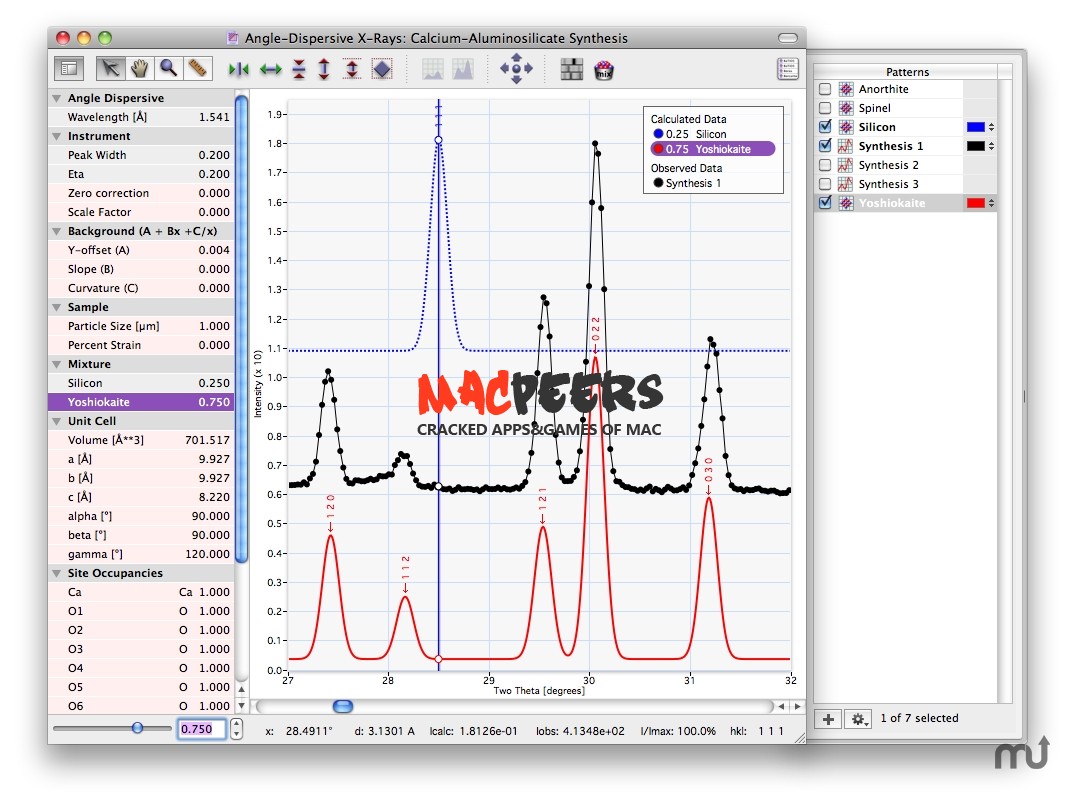Click the red compress vertical icon
The width and height of the screenshot is (1080, 799).
tap(299, 69)
